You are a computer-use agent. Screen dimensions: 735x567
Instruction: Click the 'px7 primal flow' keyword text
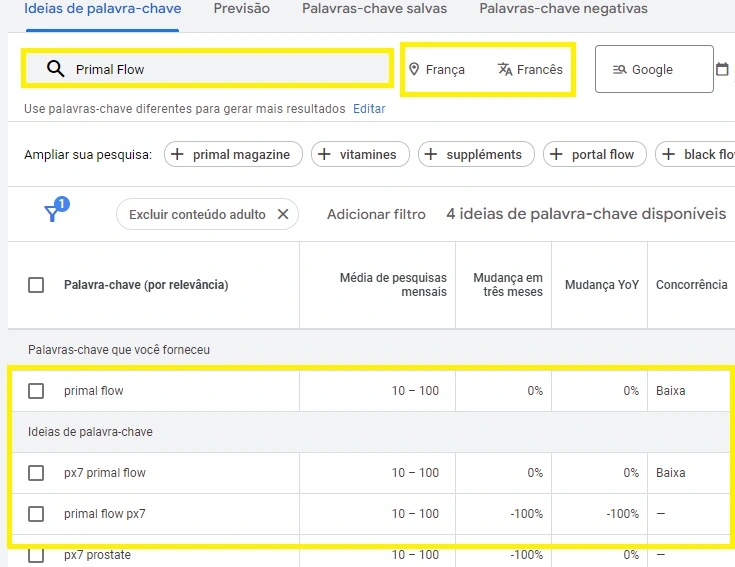tap(105, 473)
